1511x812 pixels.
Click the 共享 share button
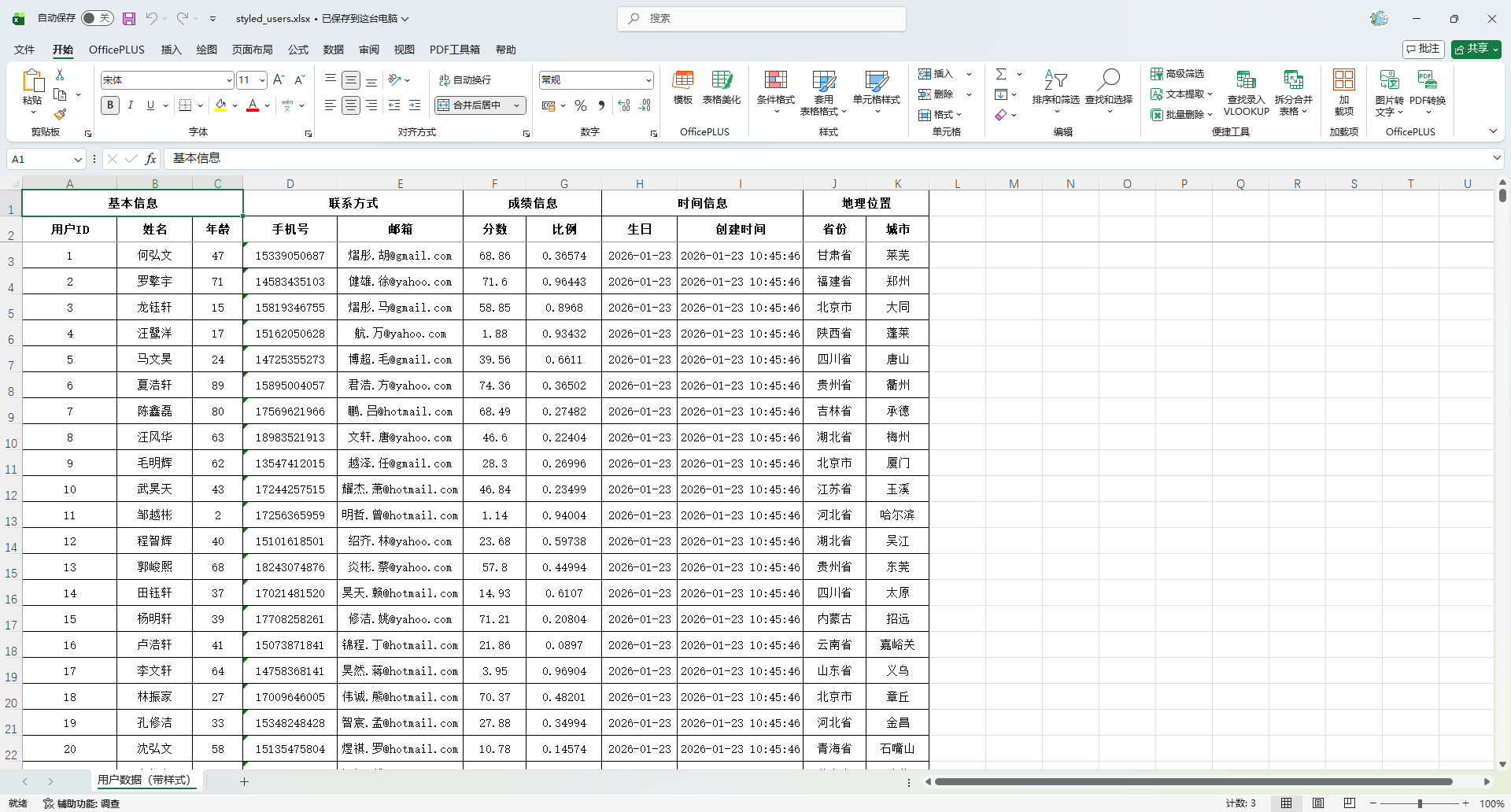click(x=1476, y=49)
